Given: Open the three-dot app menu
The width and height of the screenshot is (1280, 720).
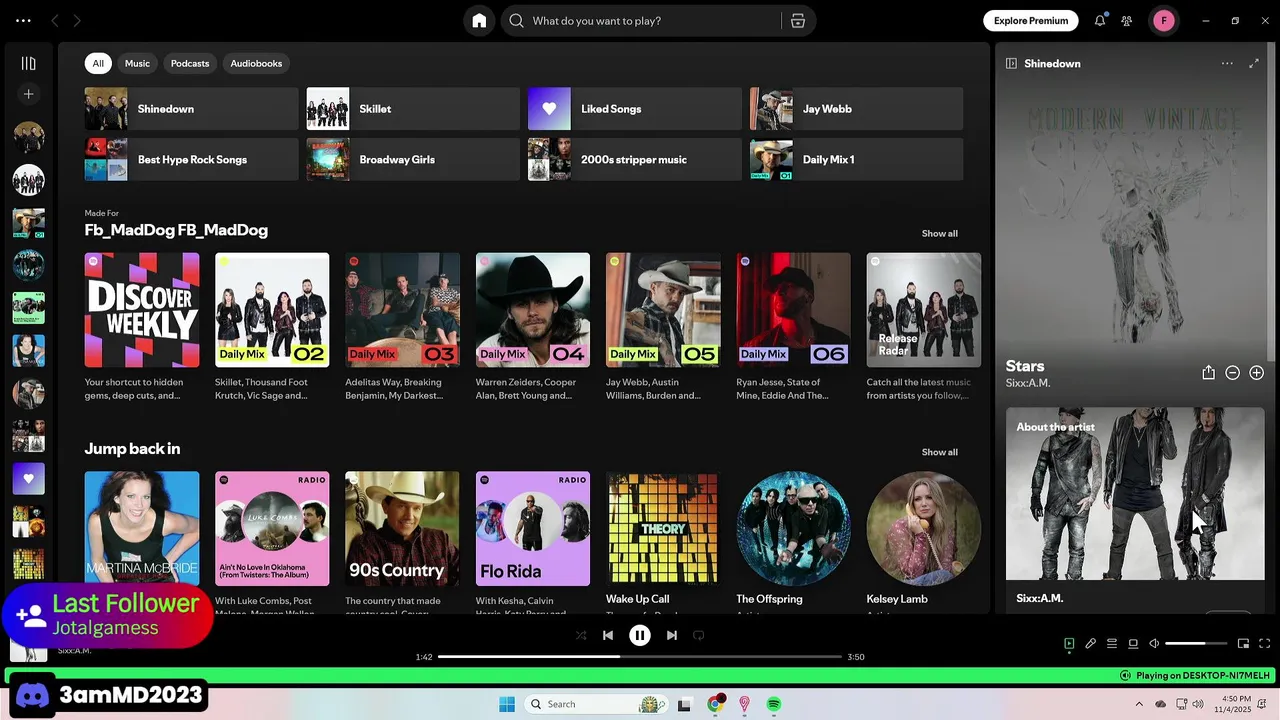Looking at the screenshot, I should 23,21.
